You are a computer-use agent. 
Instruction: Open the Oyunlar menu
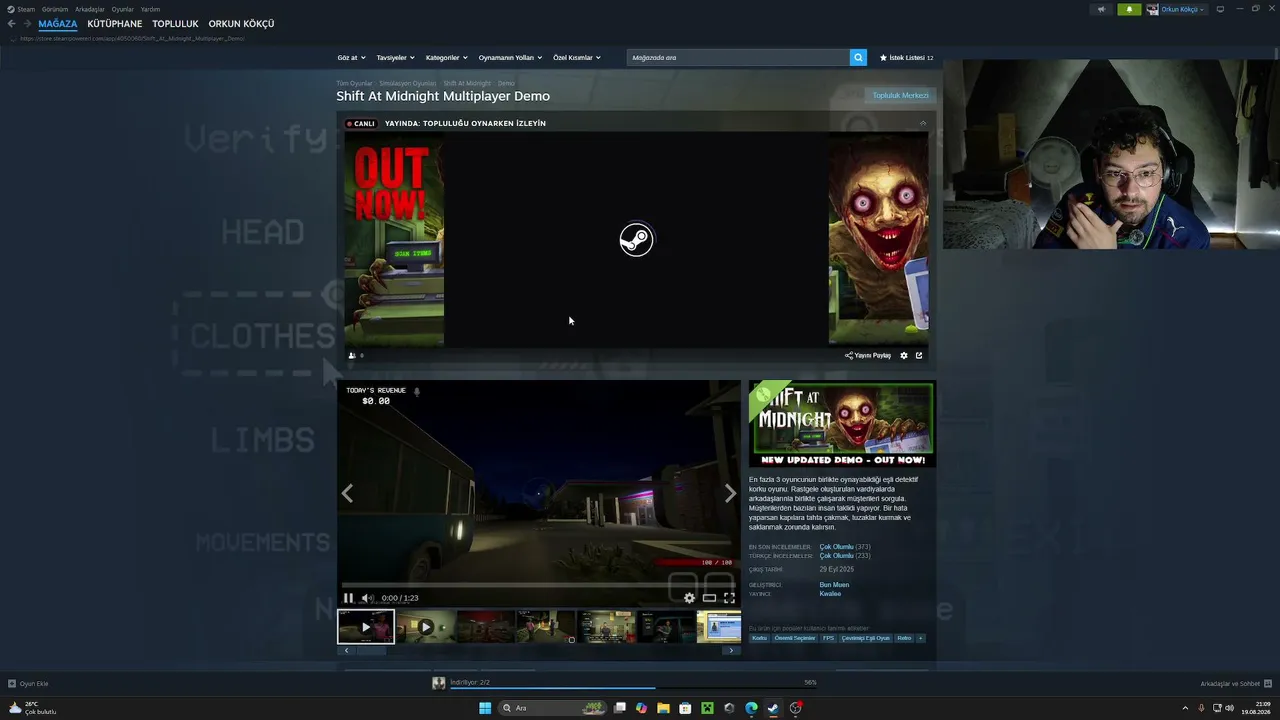(123, 9)
